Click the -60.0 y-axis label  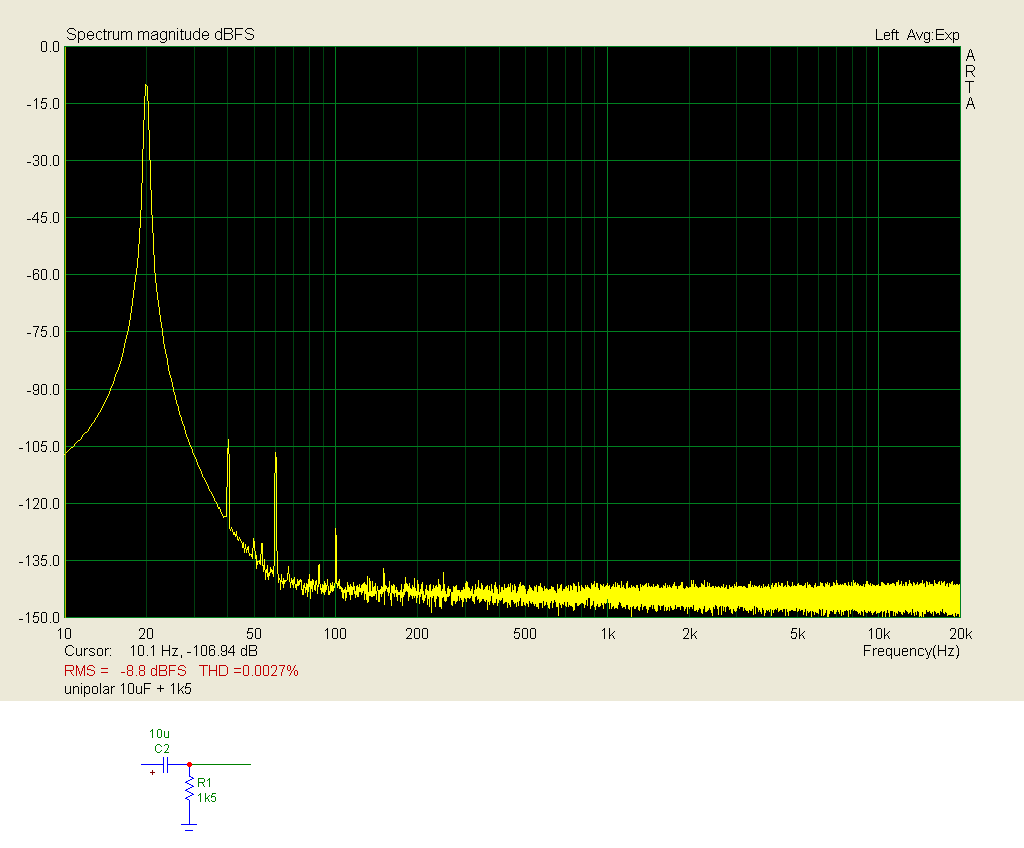tap(43, 275)
